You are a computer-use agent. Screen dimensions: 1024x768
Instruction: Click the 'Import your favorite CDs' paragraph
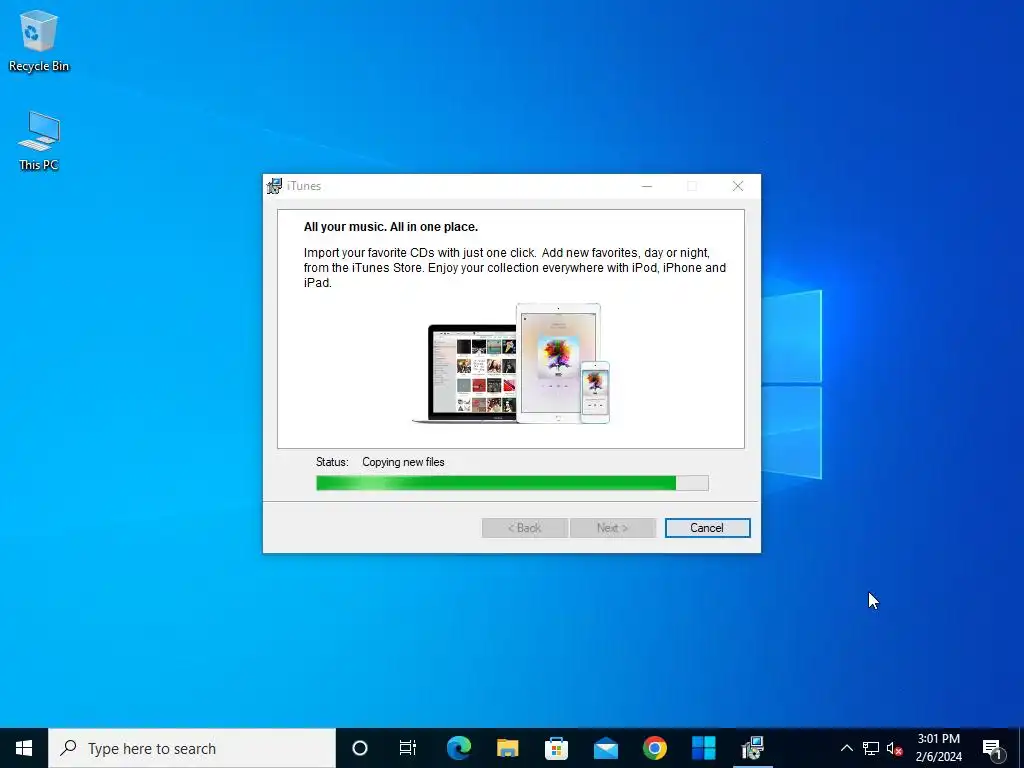coord(515,268)
